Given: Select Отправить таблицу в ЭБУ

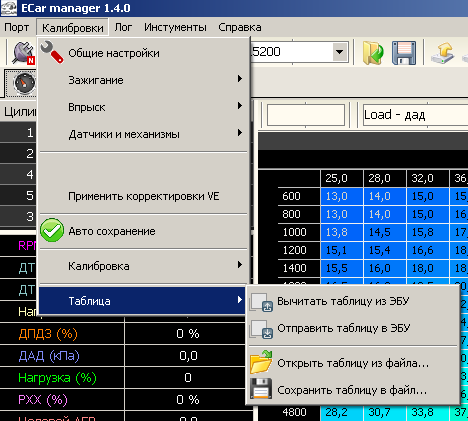Looking at the screenshot, I should (354, 328).
